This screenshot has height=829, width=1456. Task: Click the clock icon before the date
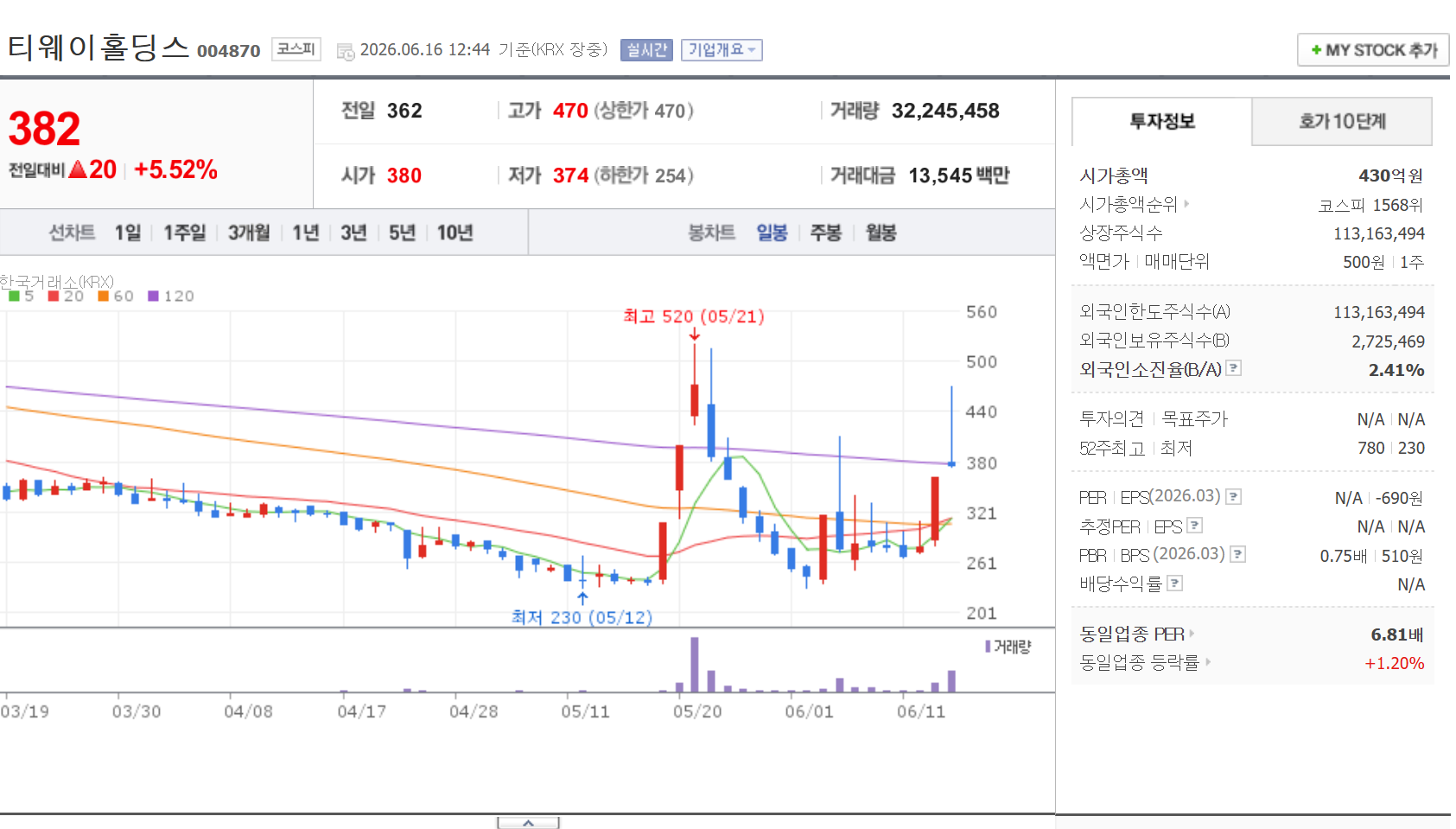coord(346,52)
